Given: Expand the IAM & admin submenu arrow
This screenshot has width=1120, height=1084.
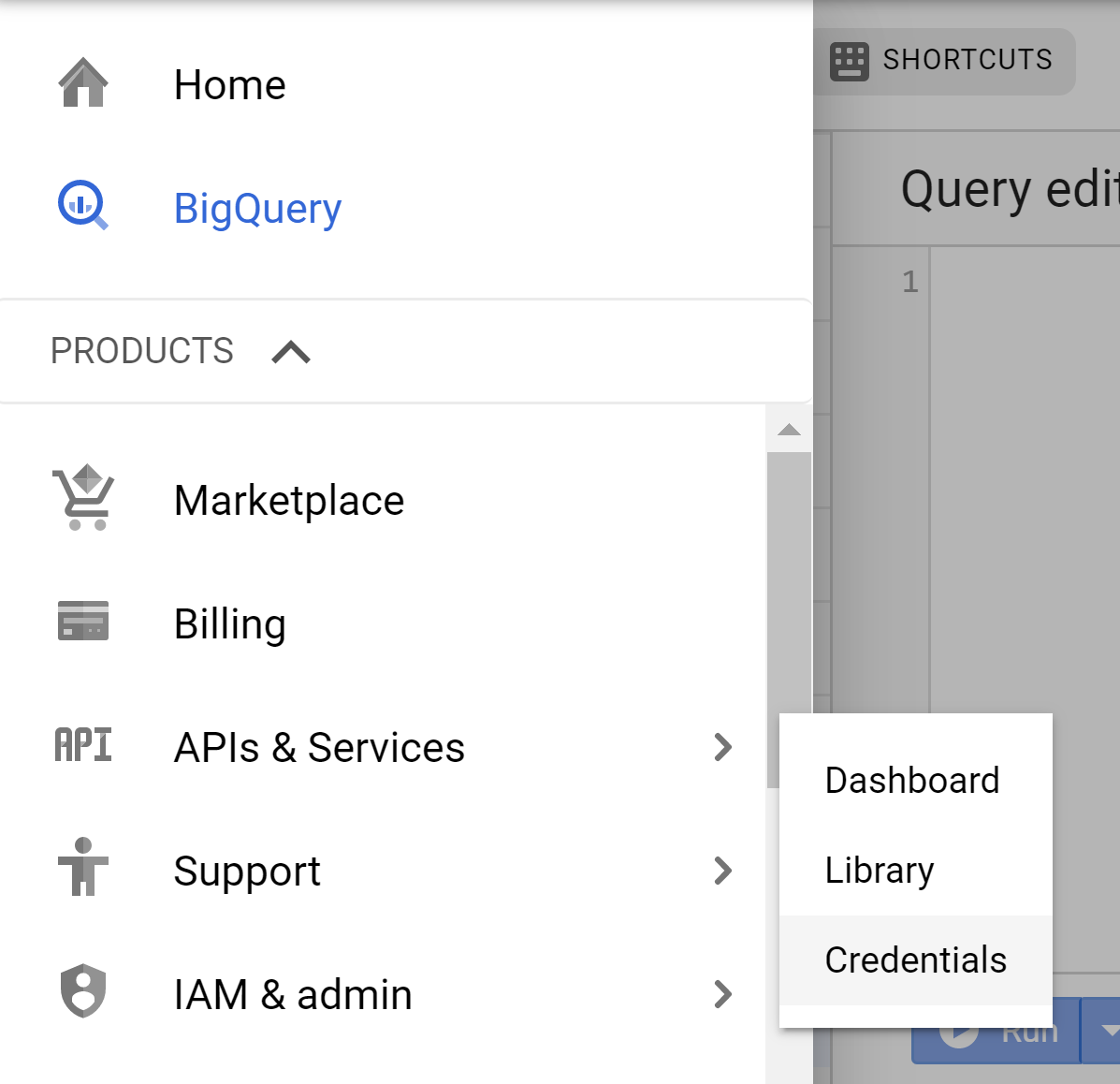Looking at the screenshot, I should coord(723,994).
